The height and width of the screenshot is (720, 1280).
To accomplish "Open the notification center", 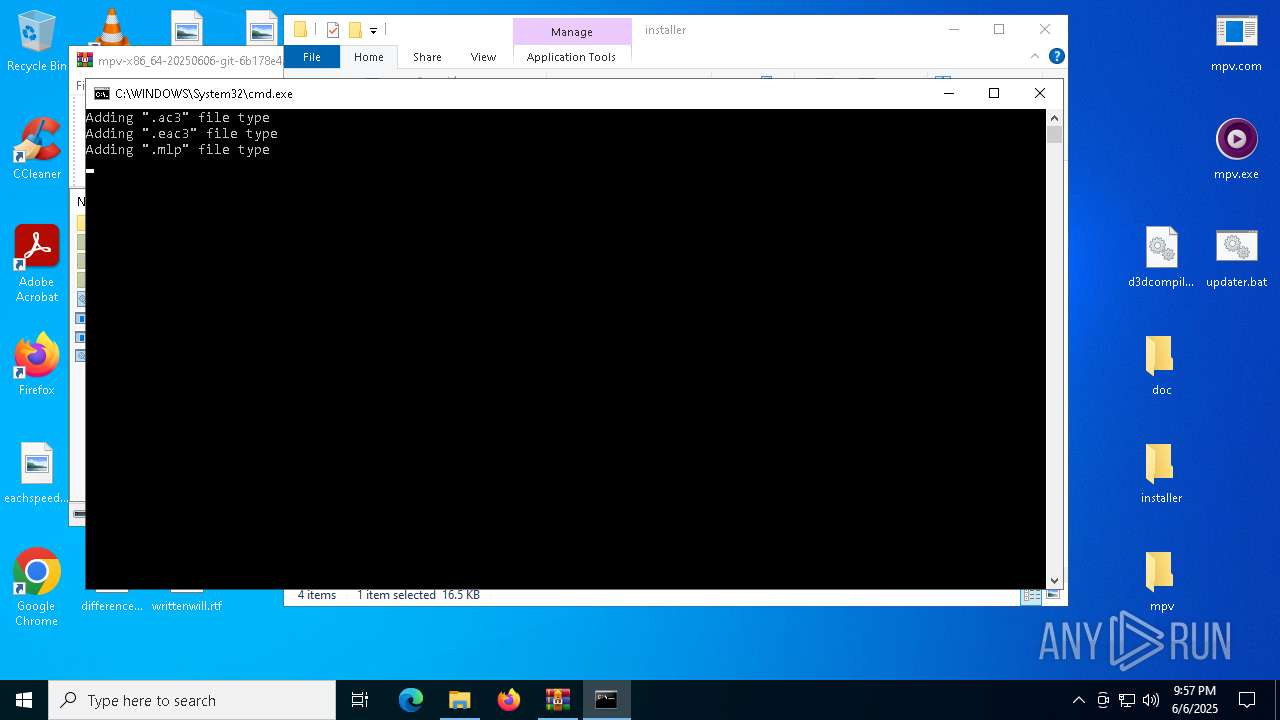I will point(1247,700).
